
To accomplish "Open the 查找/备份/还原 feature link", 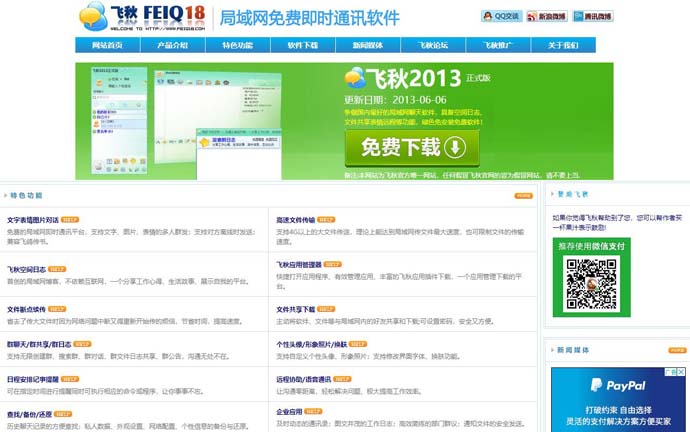I will (29, 414).
